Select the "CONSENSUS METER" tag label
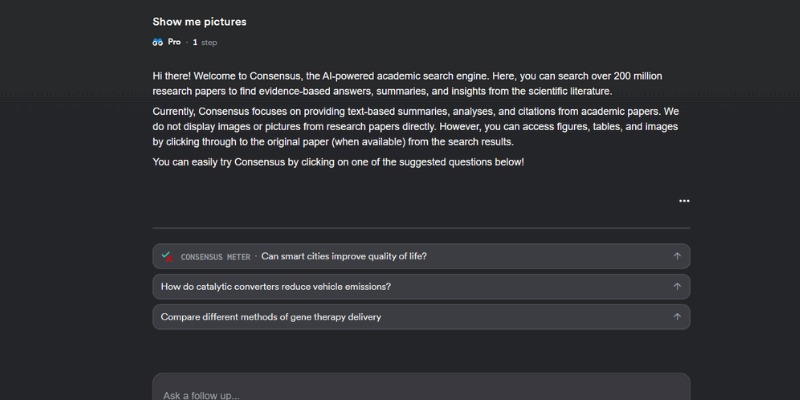800x400 pixels. click(x=215, y=257)
